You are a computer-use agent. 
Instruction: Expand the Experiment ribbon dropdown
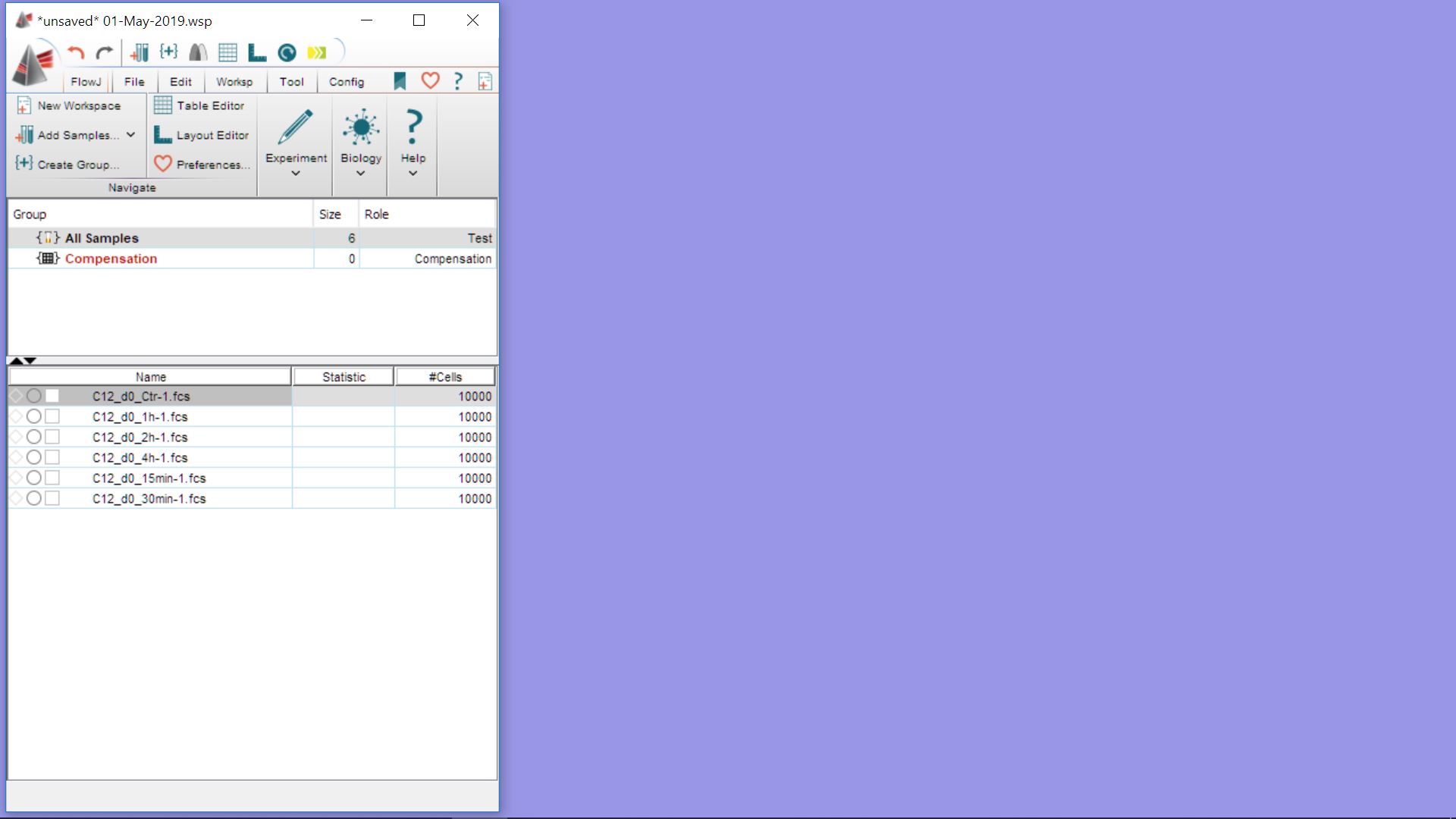click(x=296, y=174)
